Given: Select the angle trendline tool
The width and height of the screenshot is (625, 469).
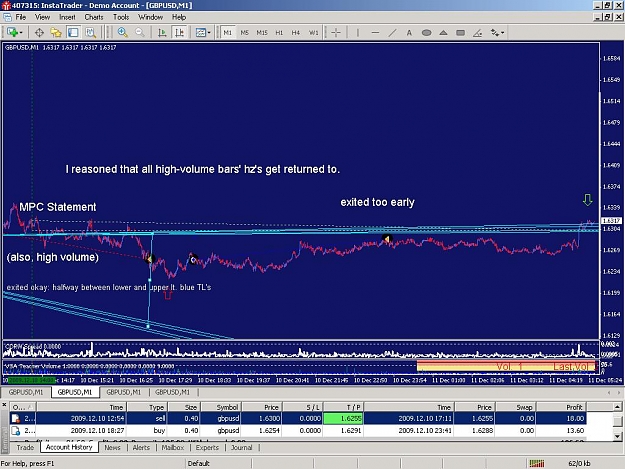Looking at the screenshot, I should [x=478, y=33].
